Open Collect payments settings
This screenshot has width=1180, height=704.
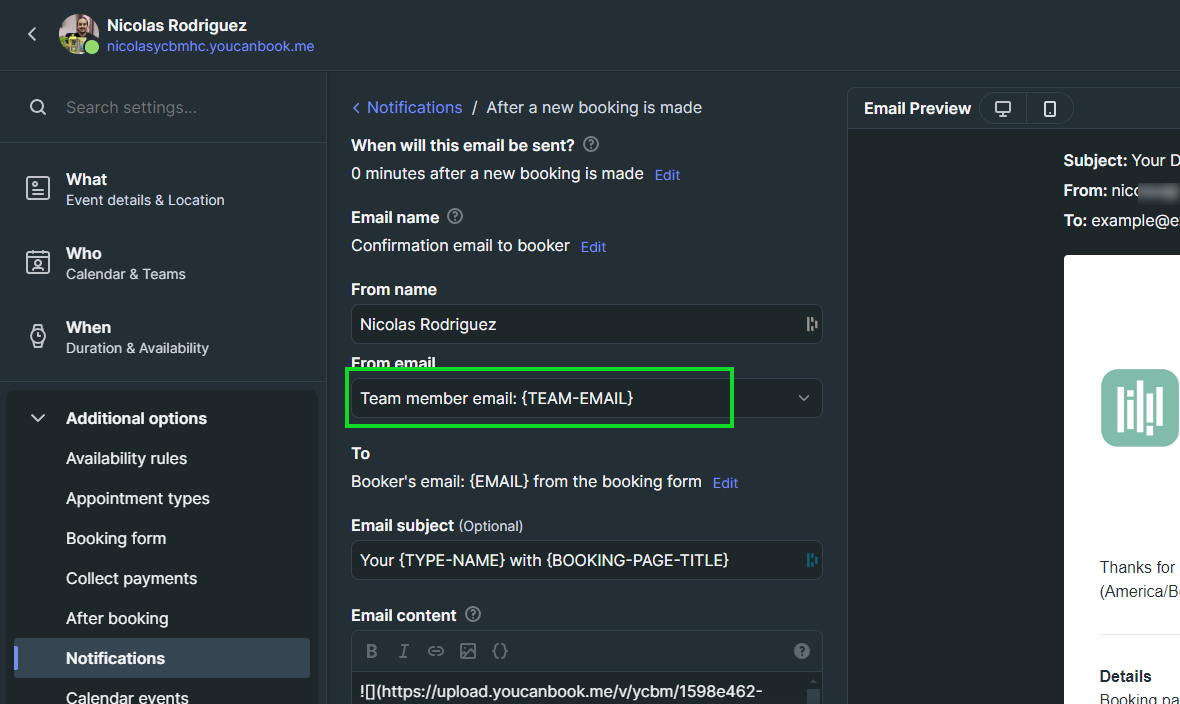point(132,578)
